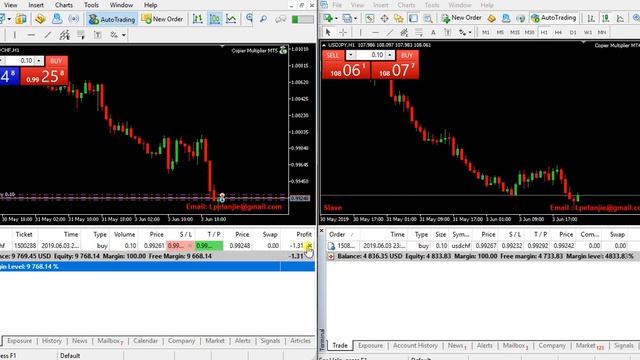Click SELL button on right chart panel

(333, 55)
